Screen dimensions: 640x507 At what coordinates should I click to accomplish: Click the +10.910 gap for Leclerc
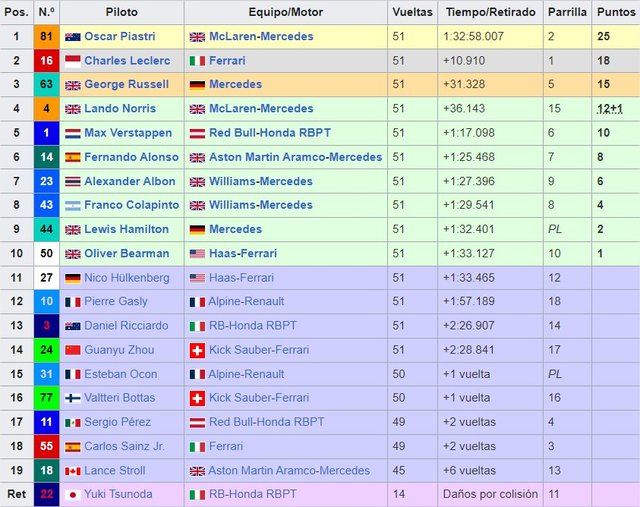tap(464, 60)
